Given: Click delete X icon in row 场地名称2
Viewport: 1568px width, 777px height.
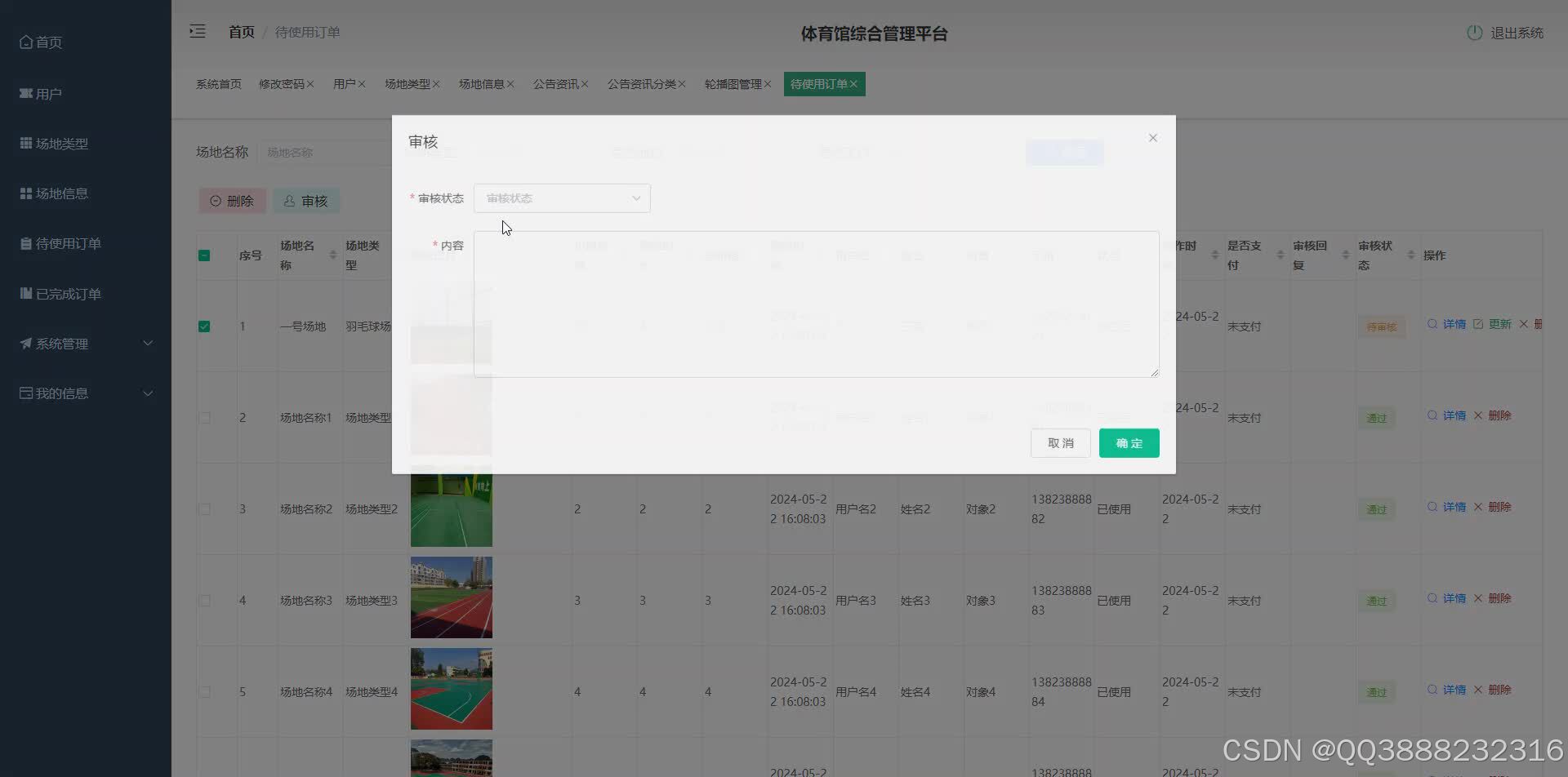Looking at the screenshot, I should (x=1478, y=507).
